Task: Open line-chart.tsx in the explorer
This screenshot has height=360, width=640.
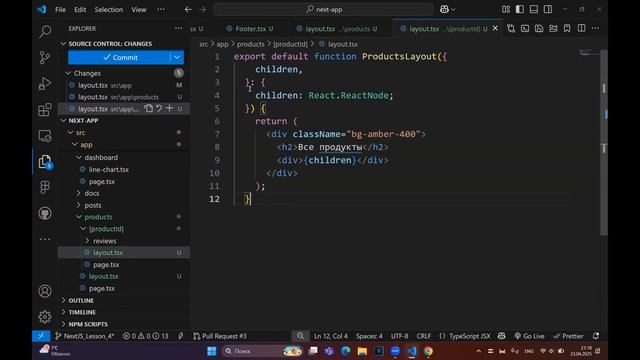Action: [109, 169]
